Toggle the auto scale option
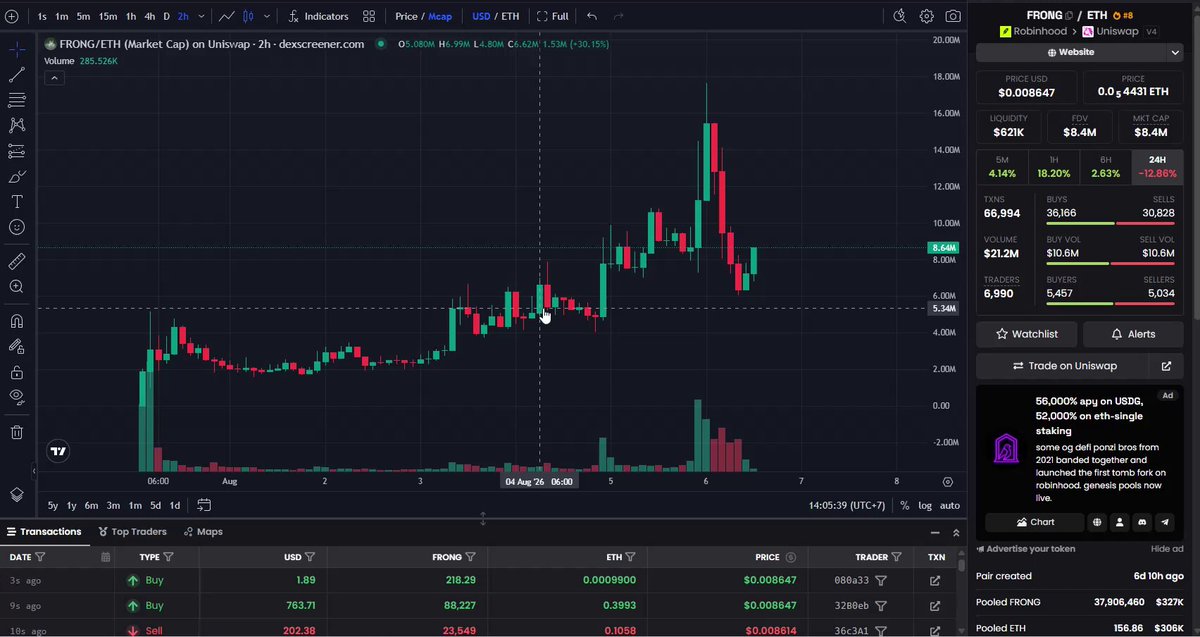This screenshot has width=1200, height=637. click(950, 506)
